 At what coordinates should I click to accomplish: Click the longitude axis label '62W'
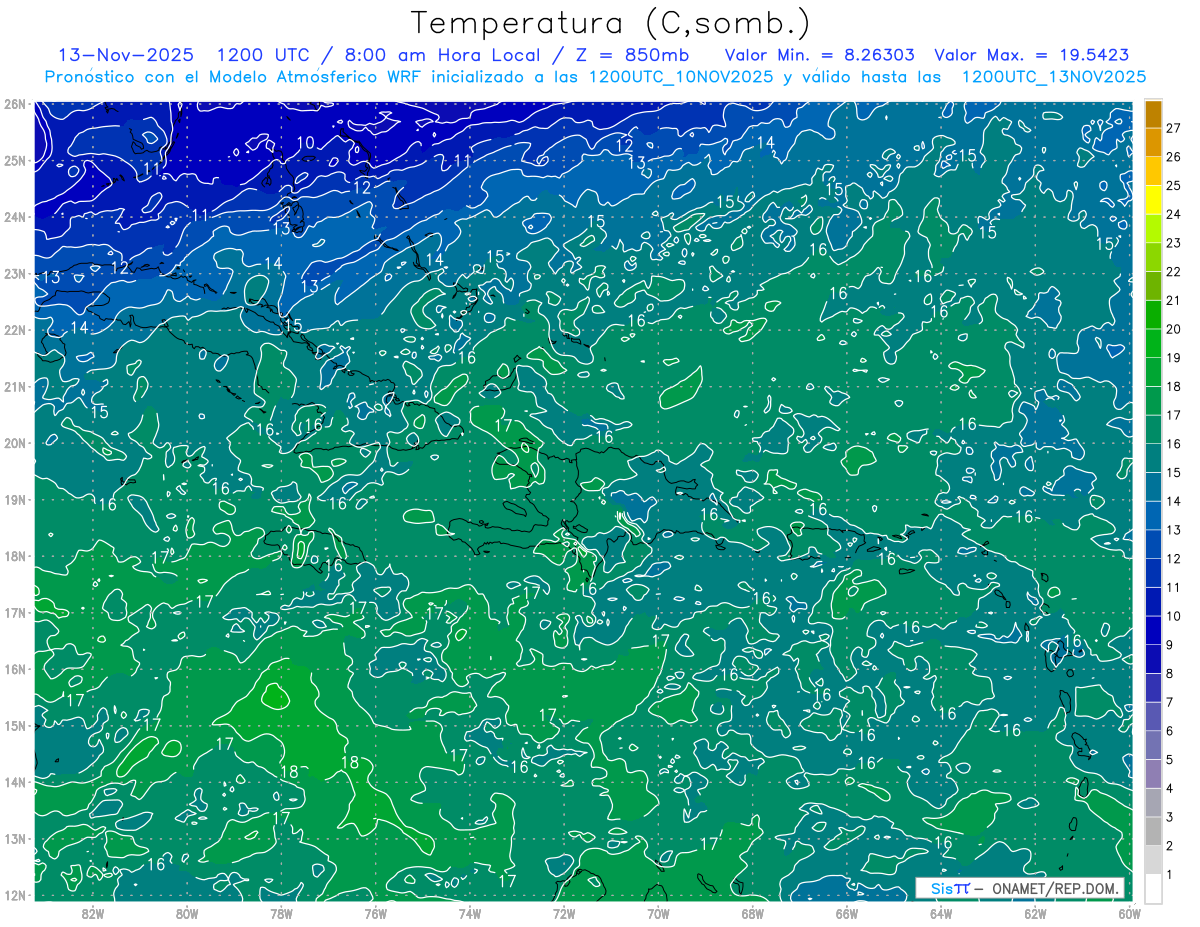pyautogui.click(x=1034, y=913)
